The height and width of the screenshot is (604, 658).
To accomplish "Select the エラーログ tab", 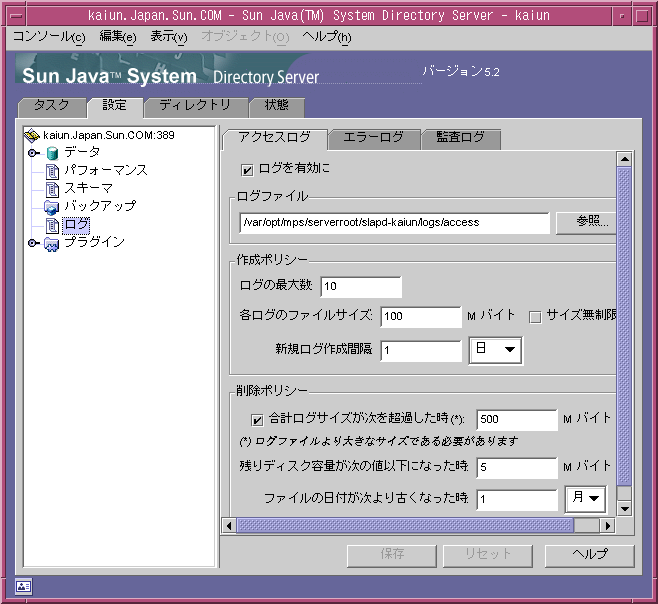I will tap(373, 138).
